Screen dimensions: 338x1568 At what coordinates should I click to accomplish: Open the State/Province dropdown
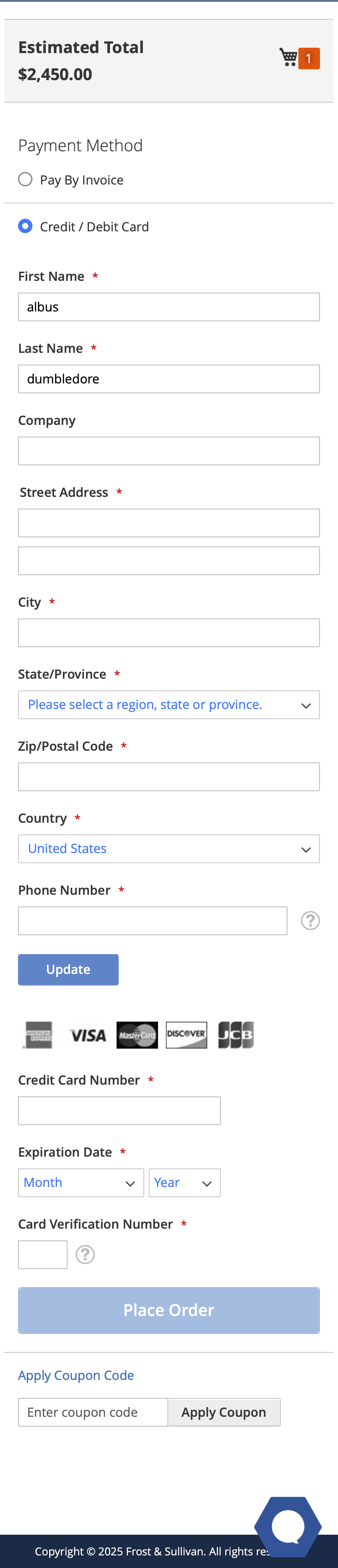[169, 705]
